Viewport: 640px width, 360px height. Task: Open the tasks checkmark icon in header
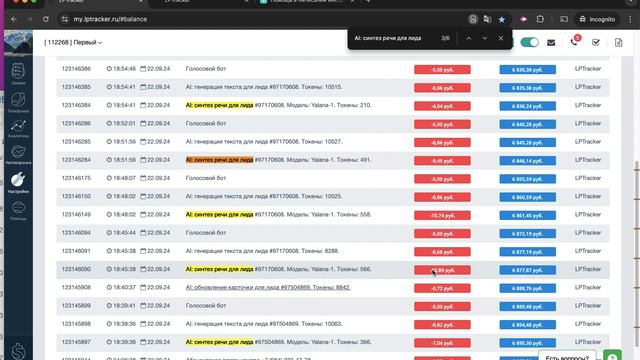tap(596, 42)
